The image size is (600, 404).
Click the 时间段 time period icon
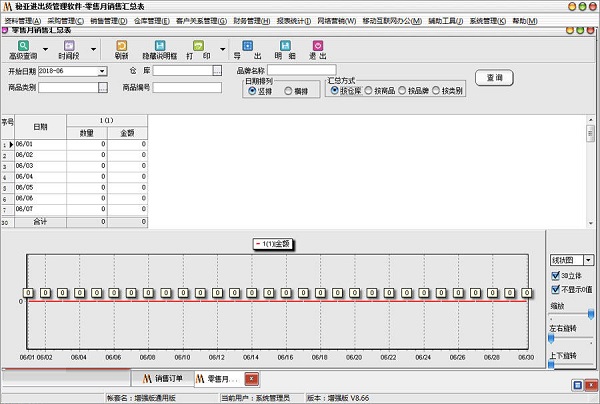tap(69, 46)
